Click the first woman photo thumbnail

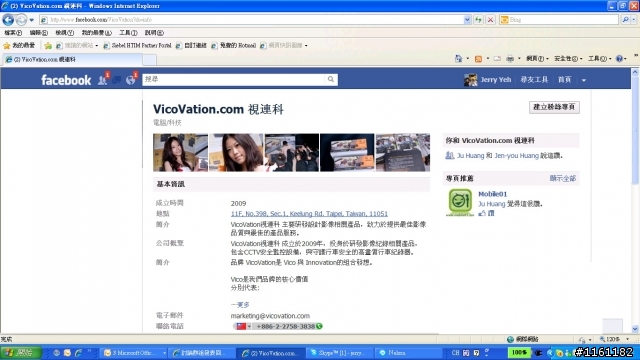tap(180, 152)
